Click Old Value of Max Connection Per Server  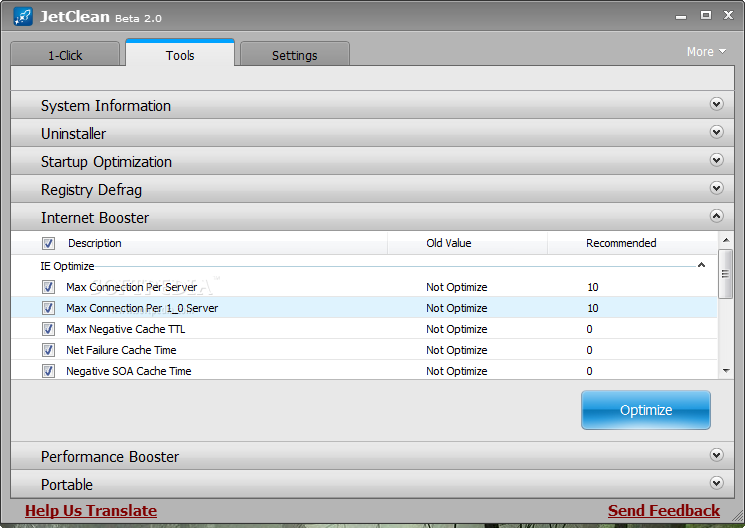coord(457,287)
